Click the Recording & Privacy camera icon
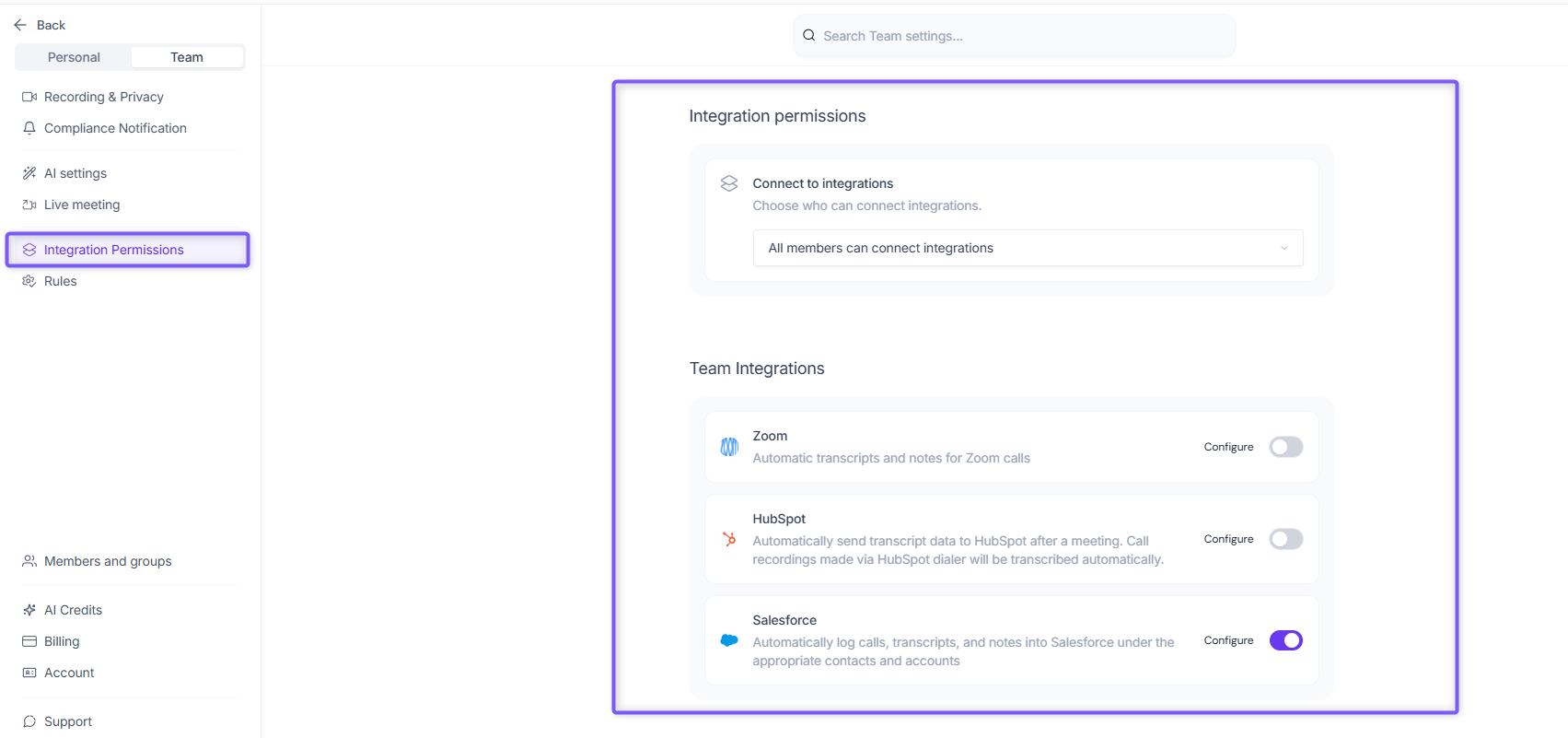1568x738 pixels. [x=29, y=97]
